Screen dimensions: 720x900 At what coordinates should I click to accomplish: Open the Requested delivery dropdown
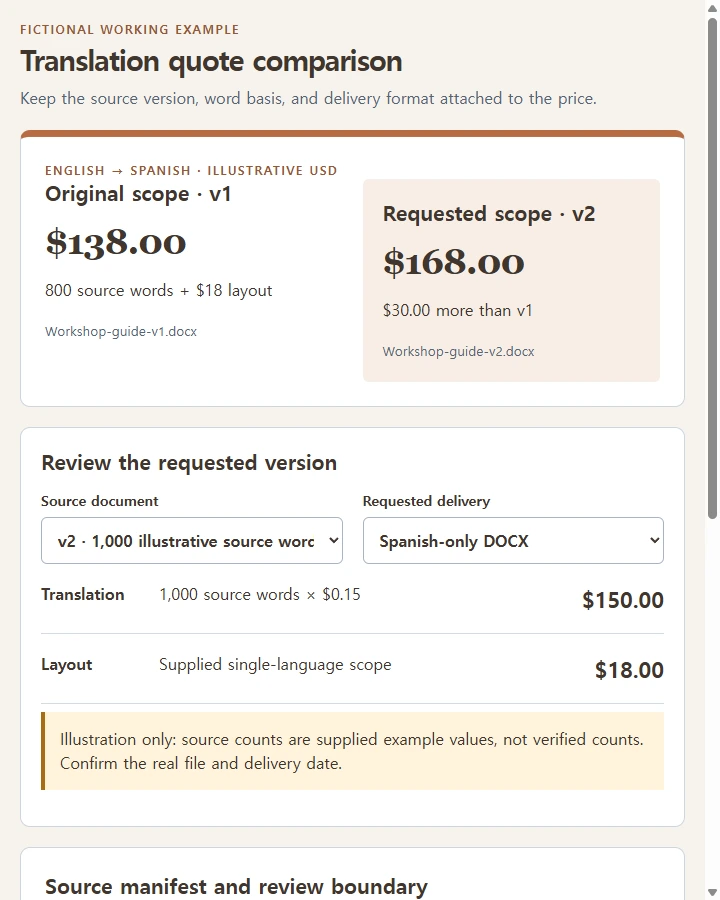(513, 541)
